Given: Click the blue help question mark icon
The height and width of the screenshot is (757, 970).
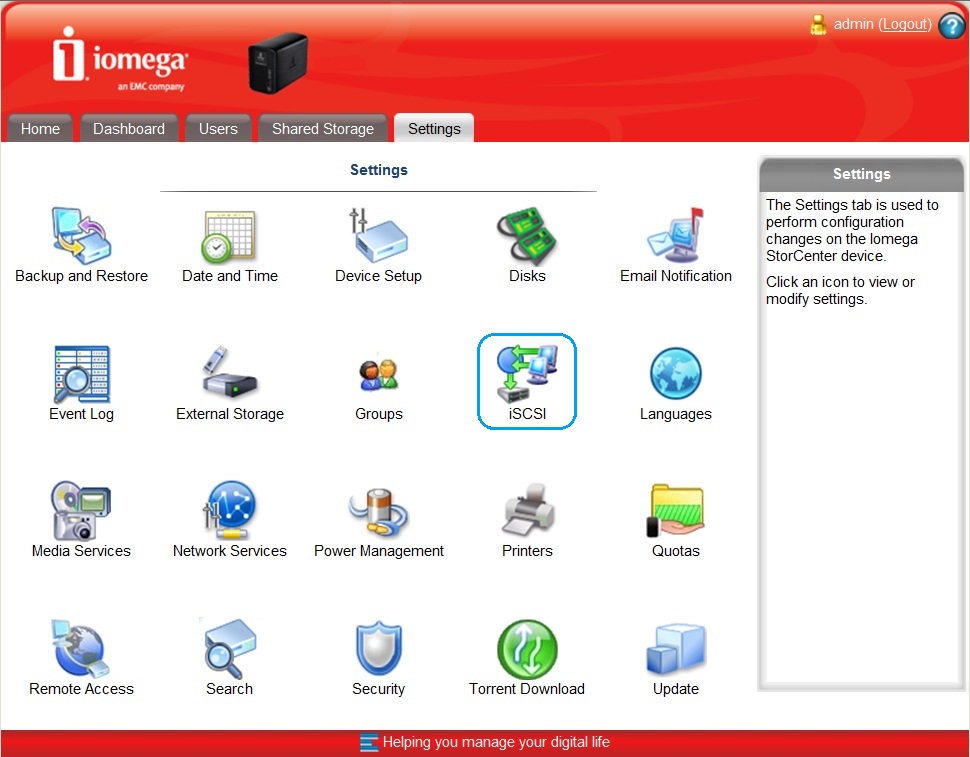Looking at the screenshot, I should coord(952,25).
